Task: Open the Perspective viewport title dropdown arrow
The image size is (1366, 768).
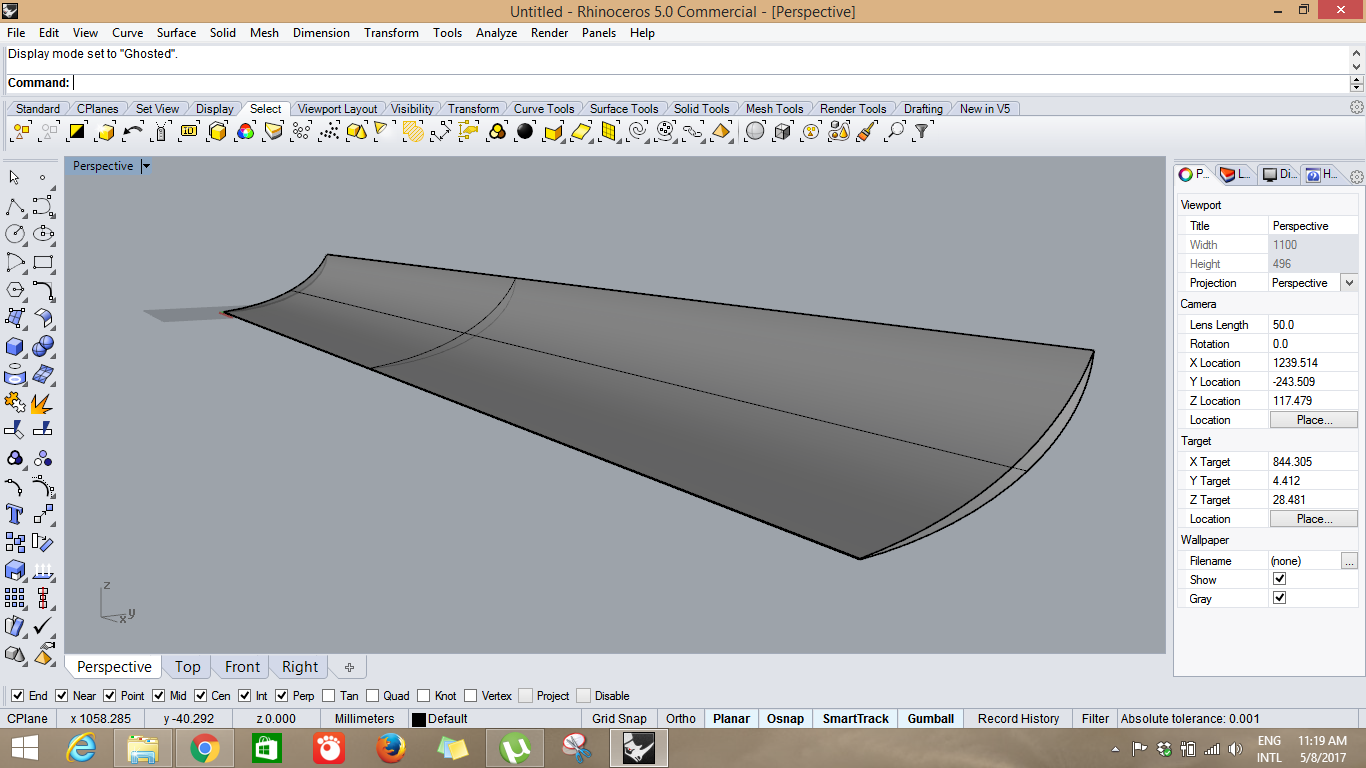Action: point(145,167)
